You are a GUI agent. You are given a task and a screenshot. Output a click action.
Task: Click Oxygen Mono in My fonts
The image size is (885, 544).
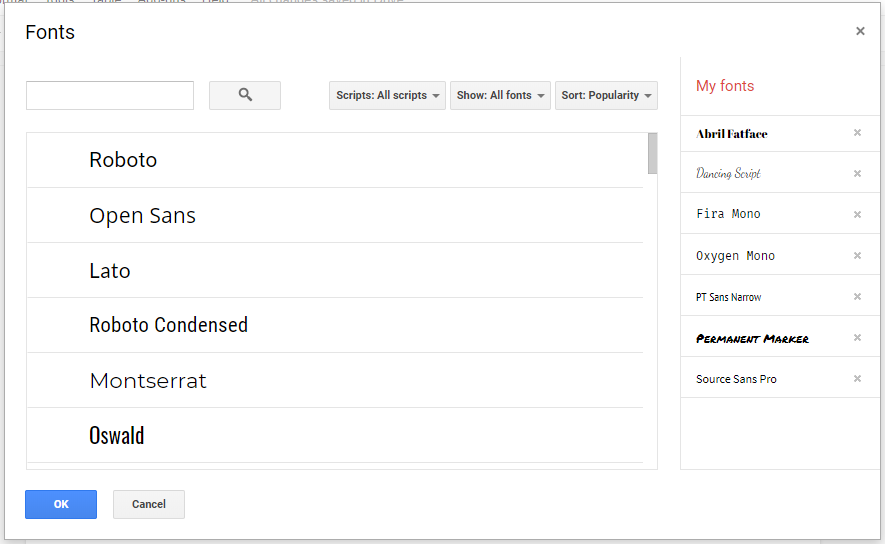pos(735,256)
